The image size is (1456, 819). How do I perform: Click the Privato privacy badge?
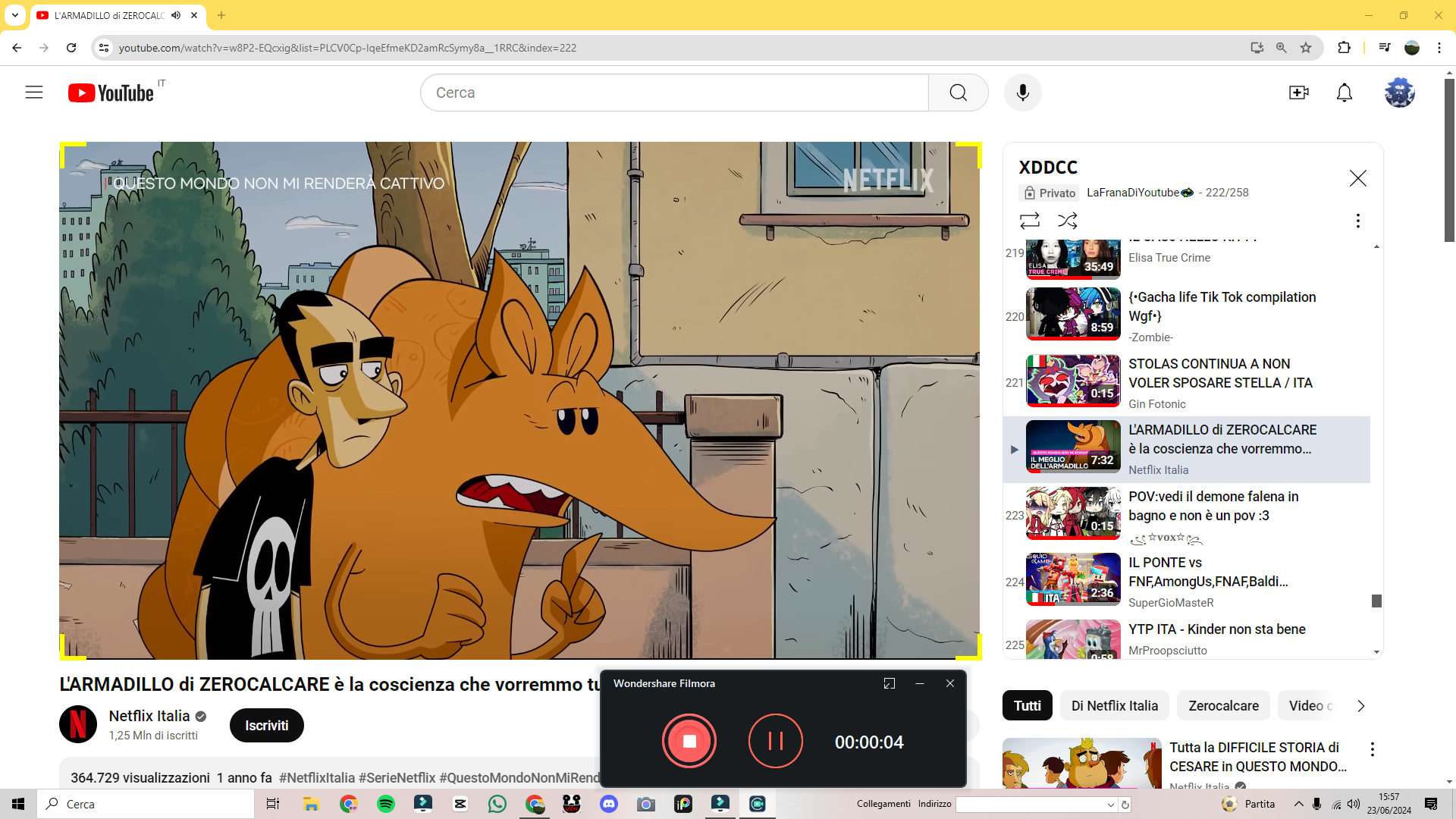(x=1050, y=193)
